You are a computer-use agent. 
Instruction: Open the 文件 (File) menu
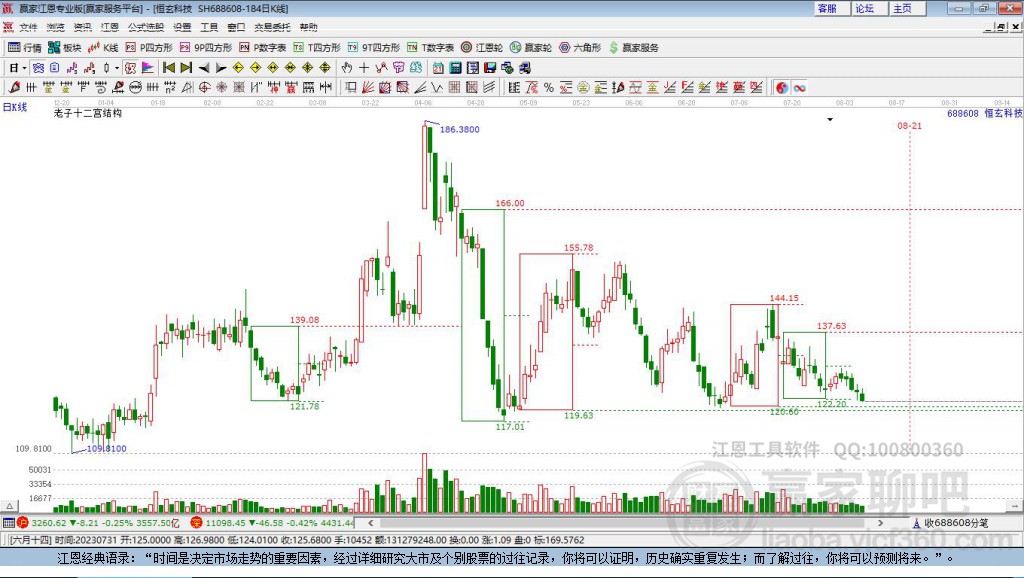point(28,27)
